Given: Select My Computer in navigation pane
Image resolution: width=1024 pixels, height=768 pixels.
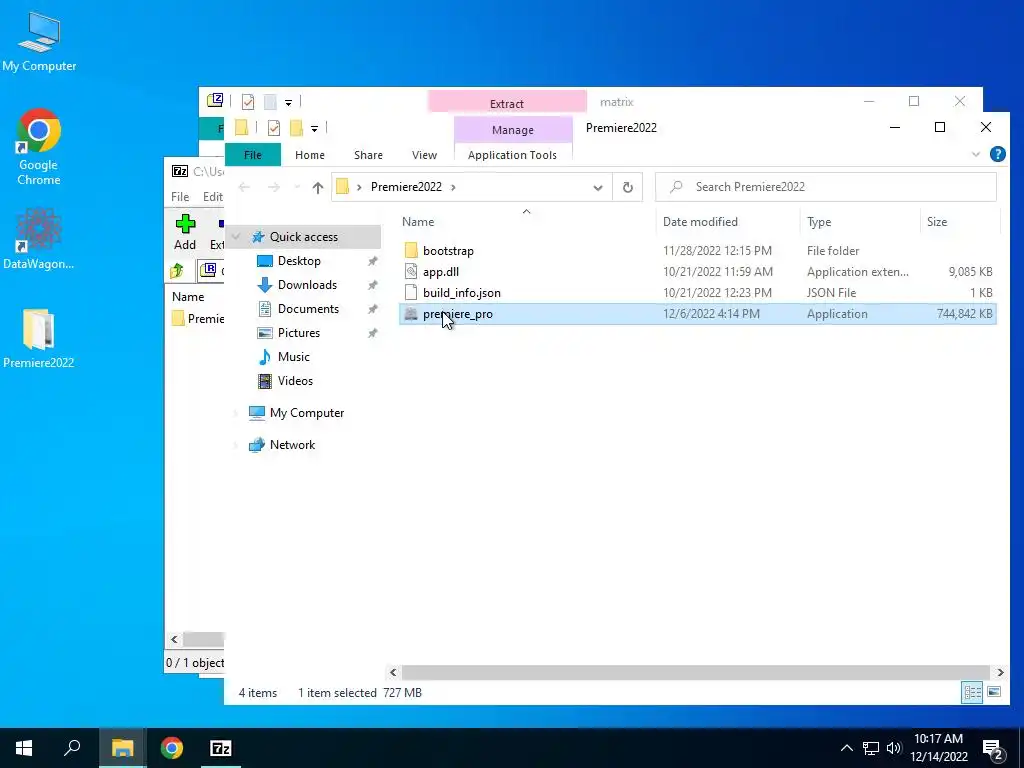Looking at the screenshot, I should 306,413.
